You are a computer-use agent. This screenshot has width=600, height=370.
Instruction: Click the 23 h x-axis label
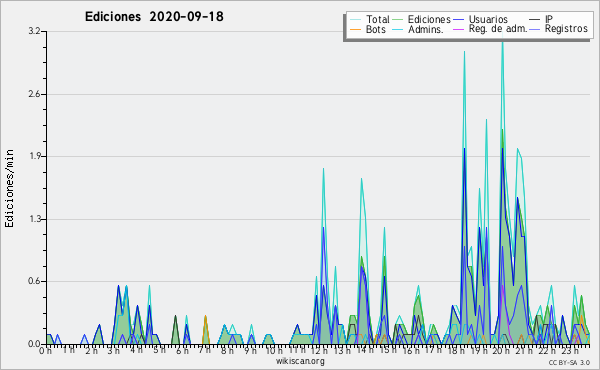click(570, 350)
